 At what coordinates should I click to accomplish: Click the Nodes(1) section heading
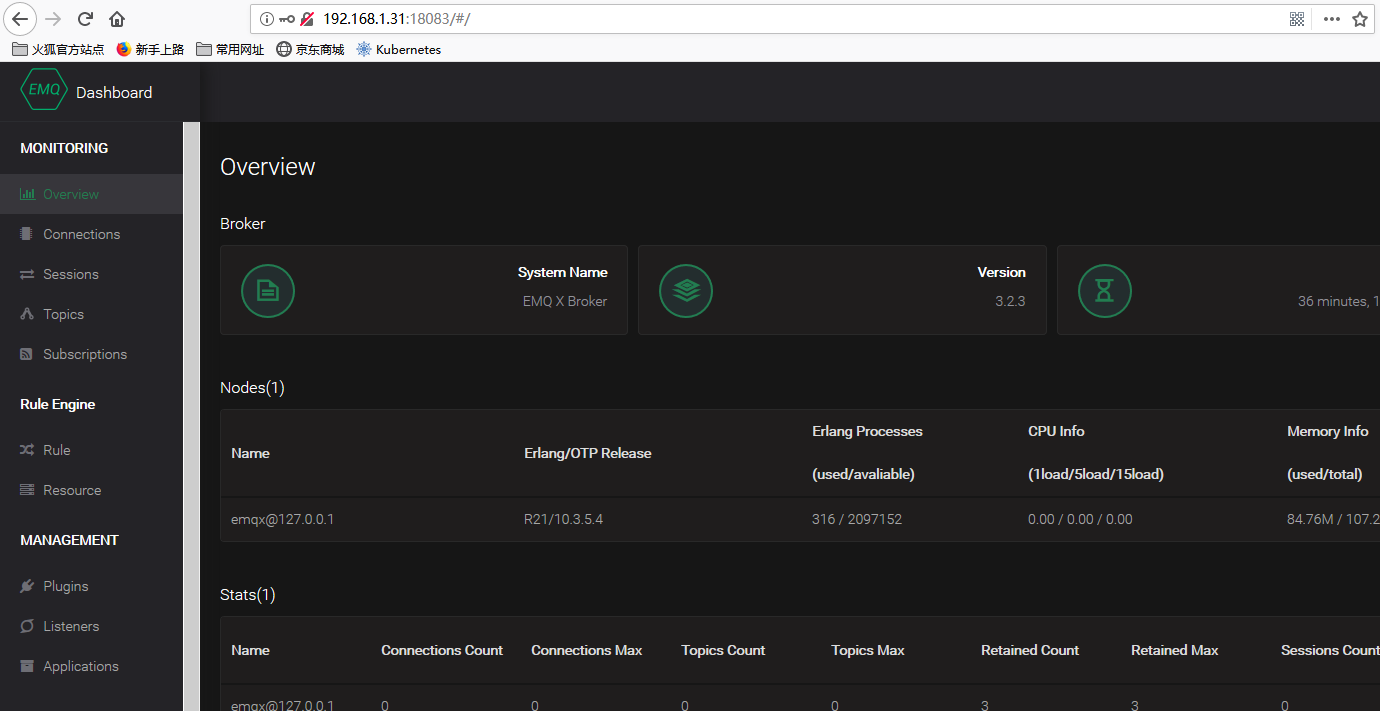click(252, 388)
